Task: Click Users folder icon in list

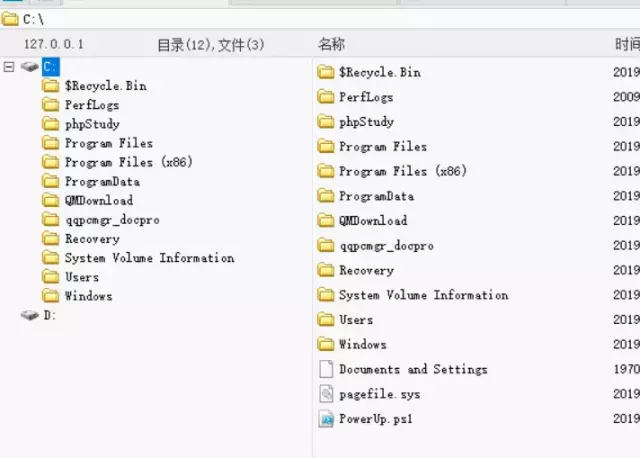Action: 326,320
